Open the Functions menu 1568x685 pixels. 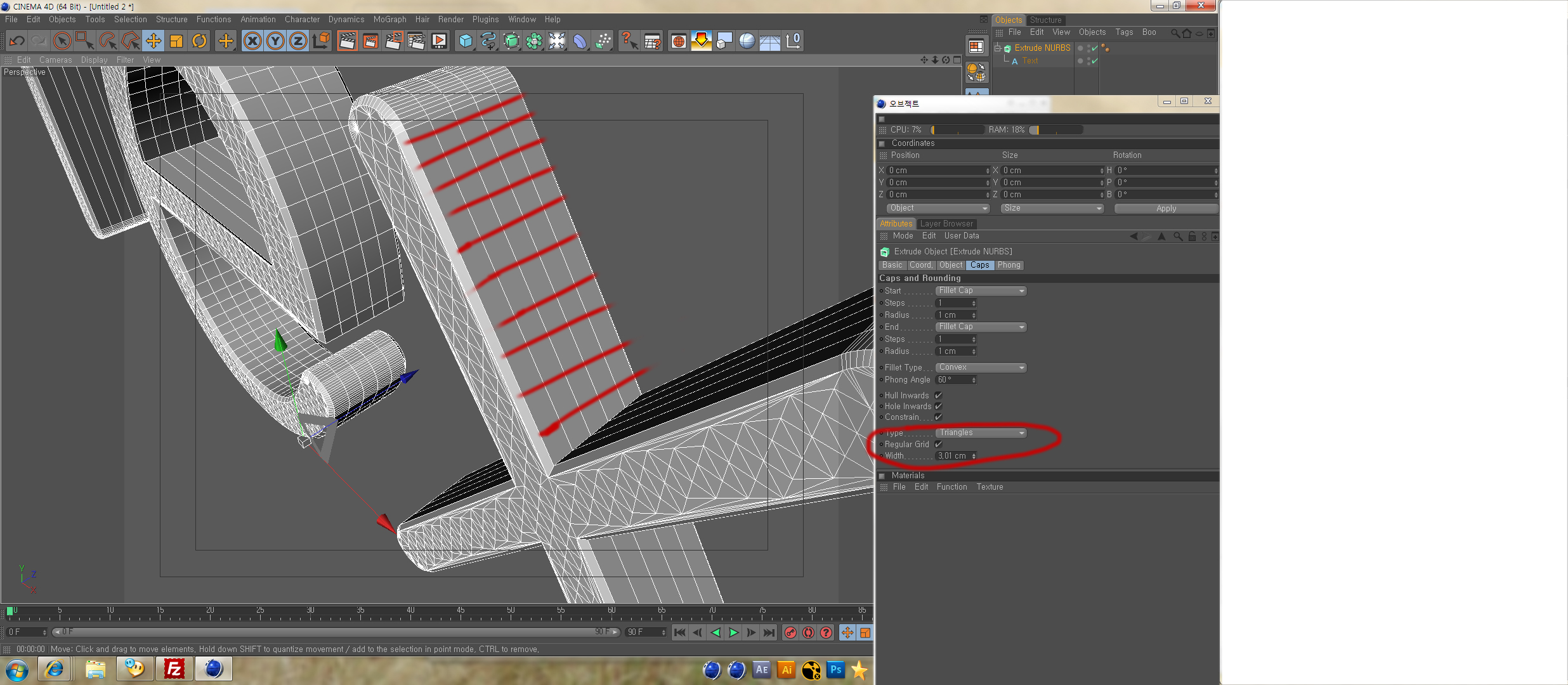point(214,20)
